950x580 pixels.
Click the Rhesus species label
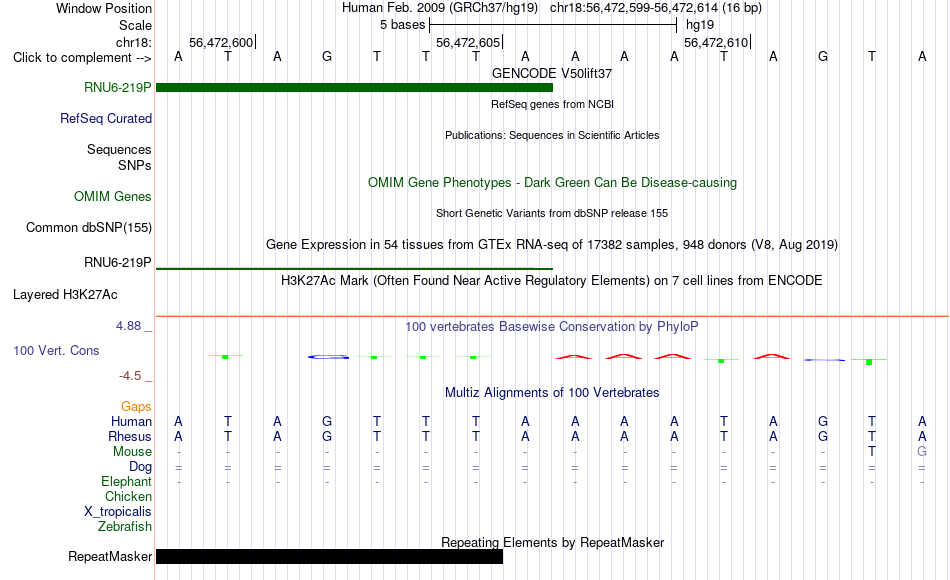point(130,436)
